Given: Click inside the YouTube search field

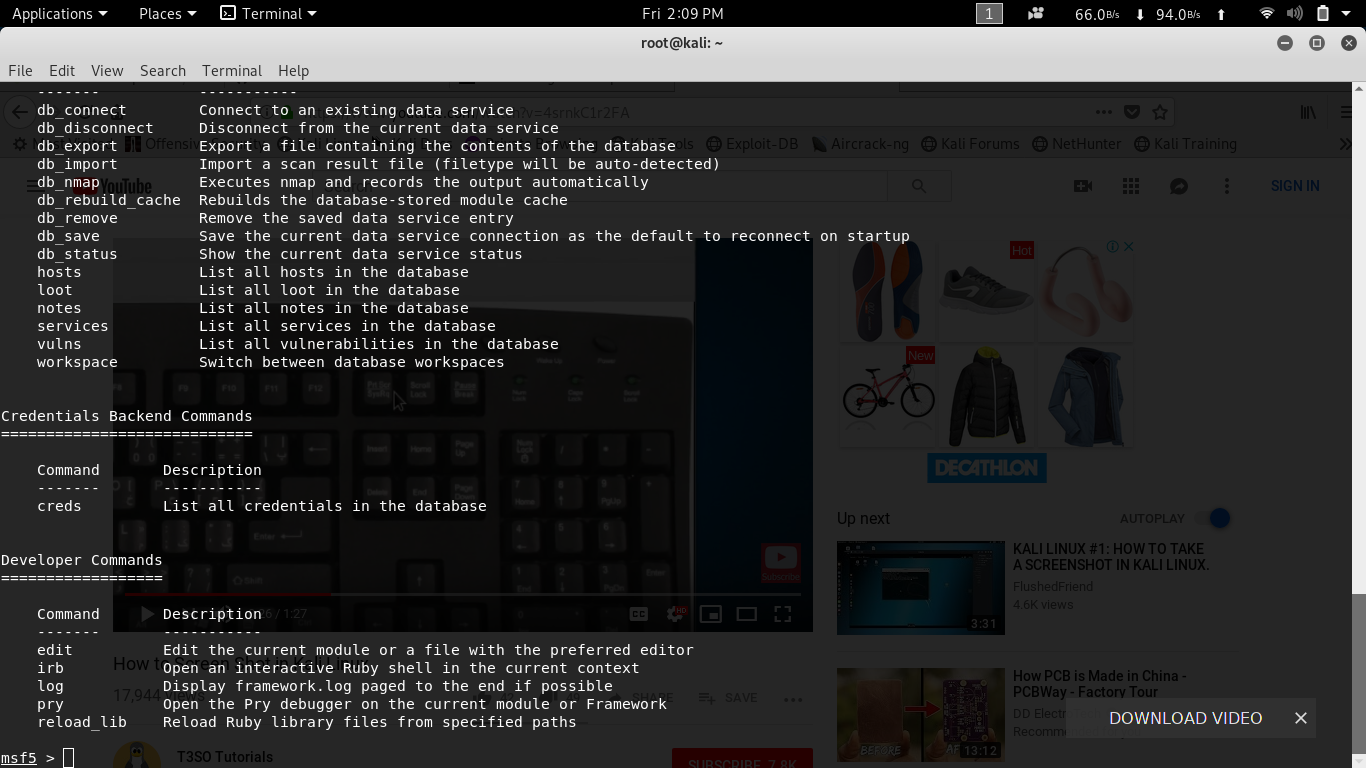Looking at the screenshot, I should [x=600, y=185].
